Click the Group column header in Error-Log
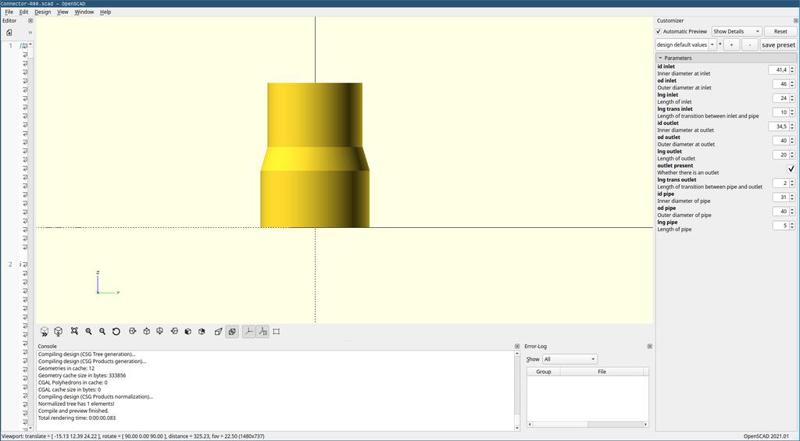This screenshot has width=800, height=441. tap(543, 372)
